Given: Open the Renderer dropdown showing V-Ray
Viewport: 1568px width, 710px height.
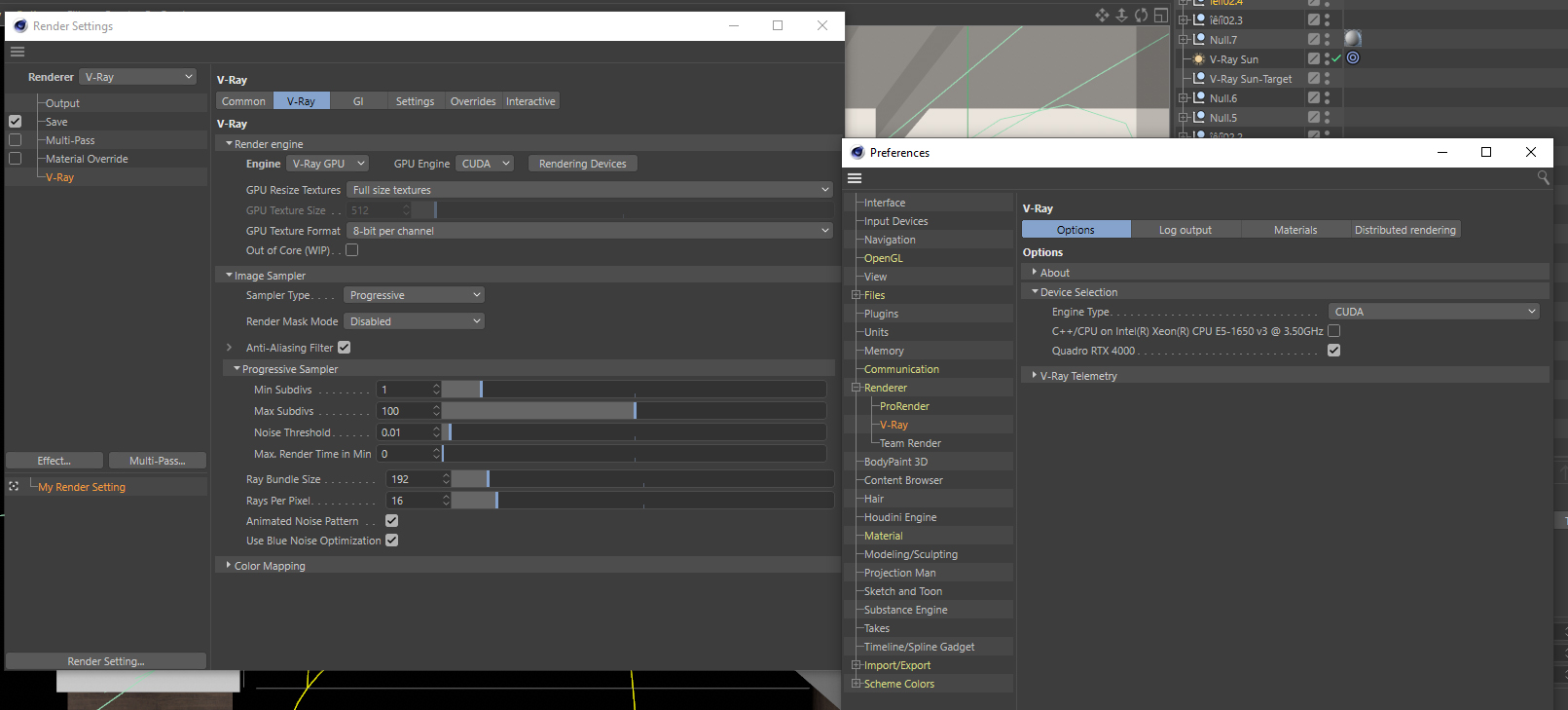Looking at the screenshot, I should coord(139,77).
